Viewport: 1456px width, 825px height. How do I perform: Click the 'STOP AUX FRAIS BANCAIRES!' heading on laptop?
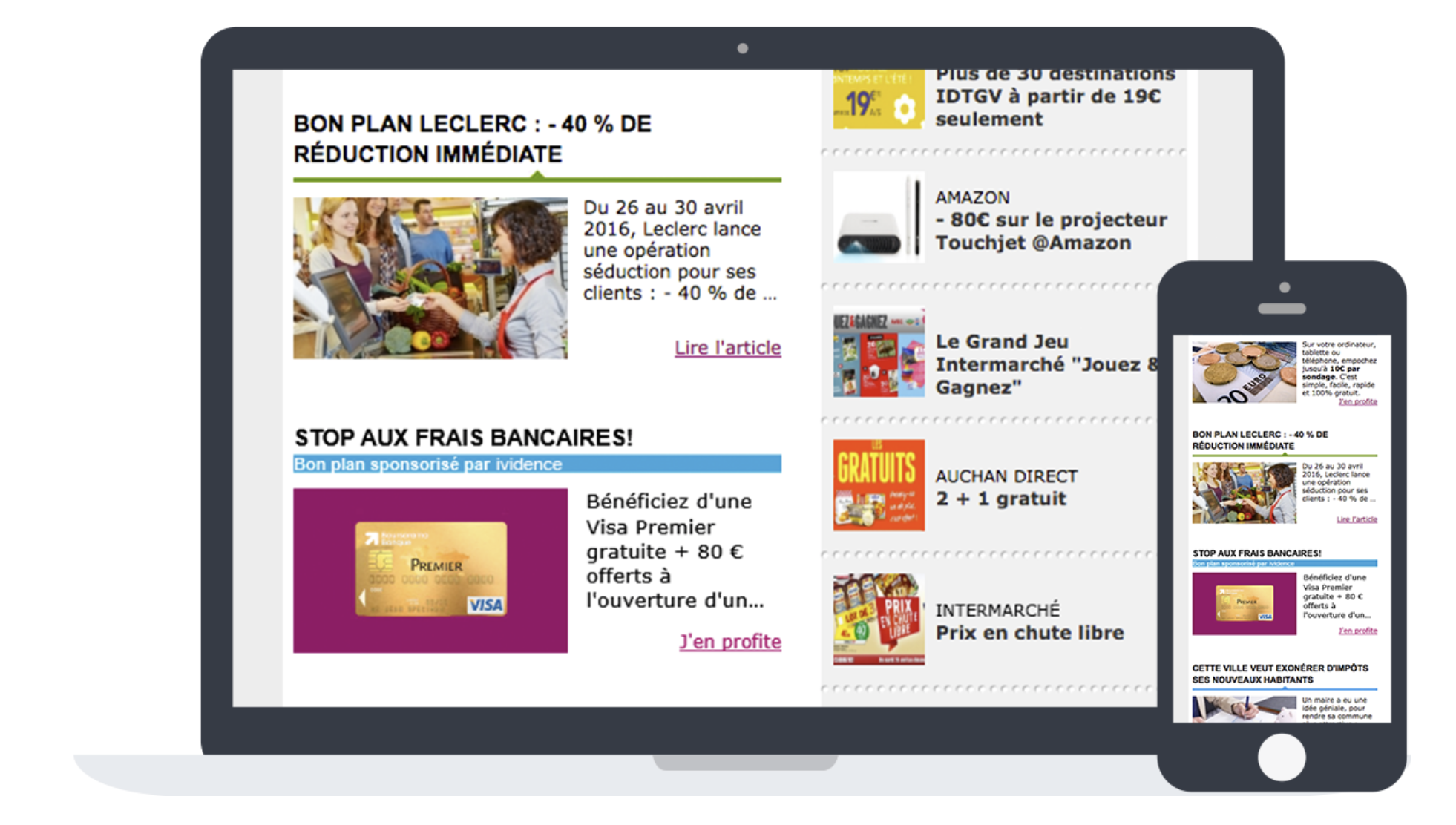pyautogui.click(x=464, y=438)
